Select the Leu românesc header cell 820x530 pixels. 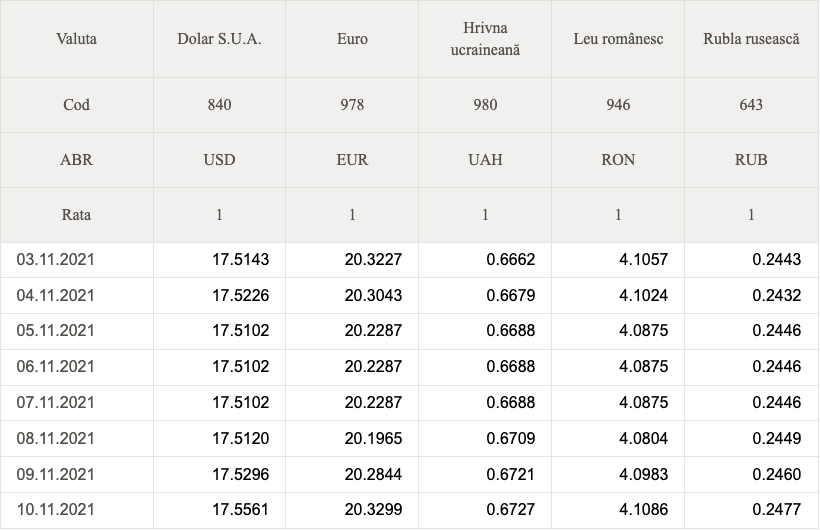[x=618, y=39]
